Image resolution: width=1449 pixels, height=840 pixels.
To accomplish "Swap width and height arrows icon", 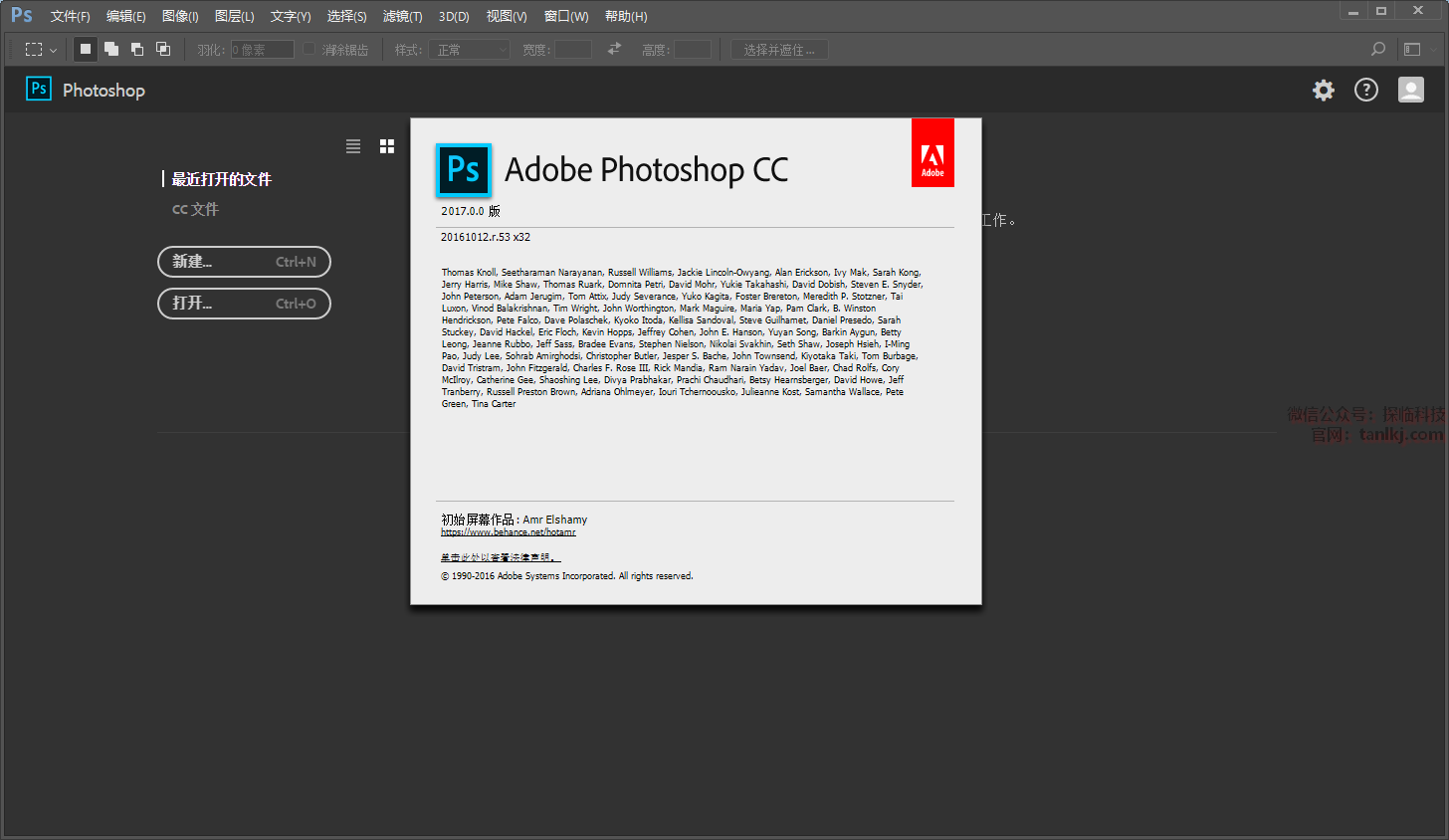I will (614, 49).
